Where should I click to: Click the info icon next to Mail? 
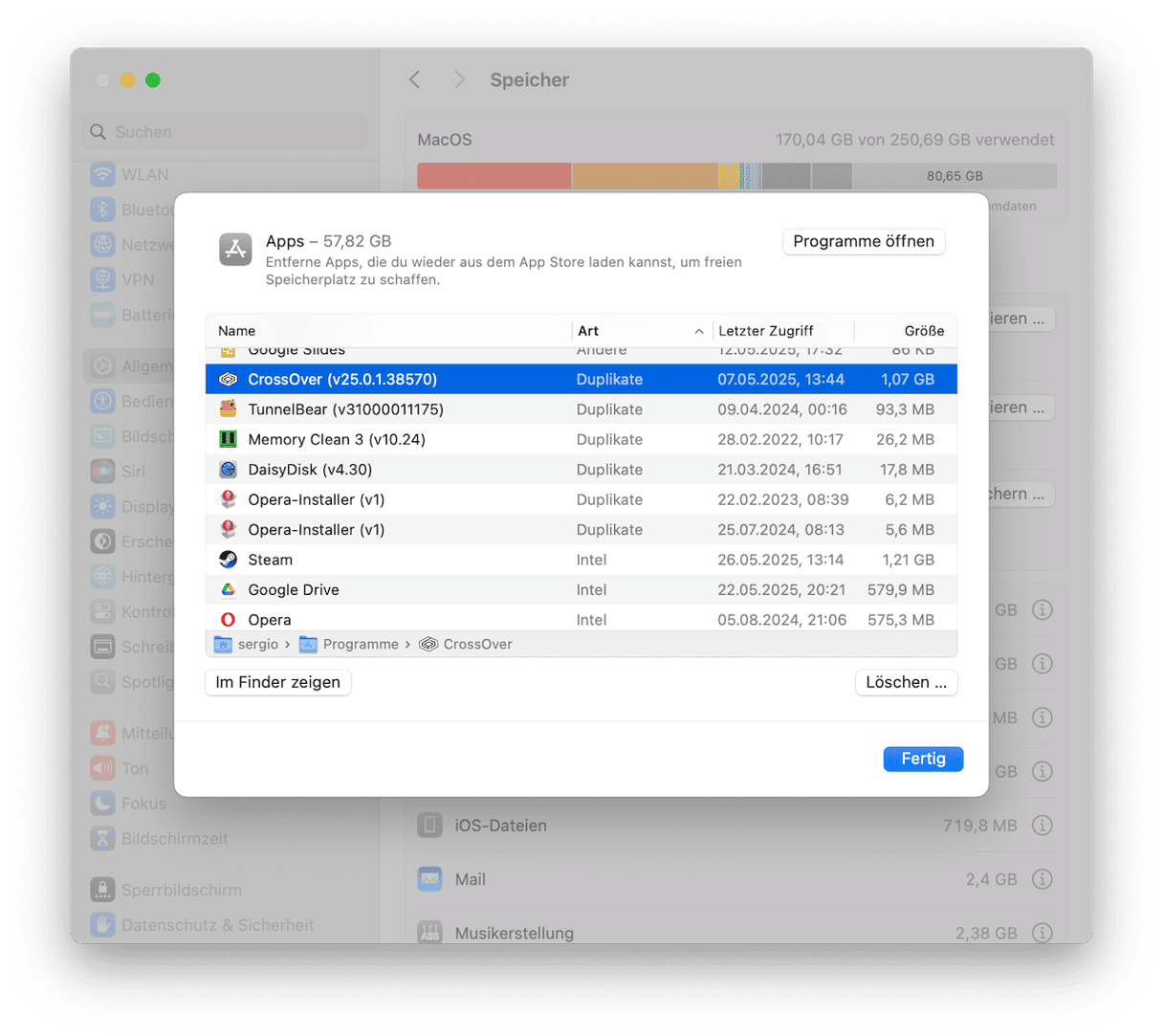(1042, 879)
